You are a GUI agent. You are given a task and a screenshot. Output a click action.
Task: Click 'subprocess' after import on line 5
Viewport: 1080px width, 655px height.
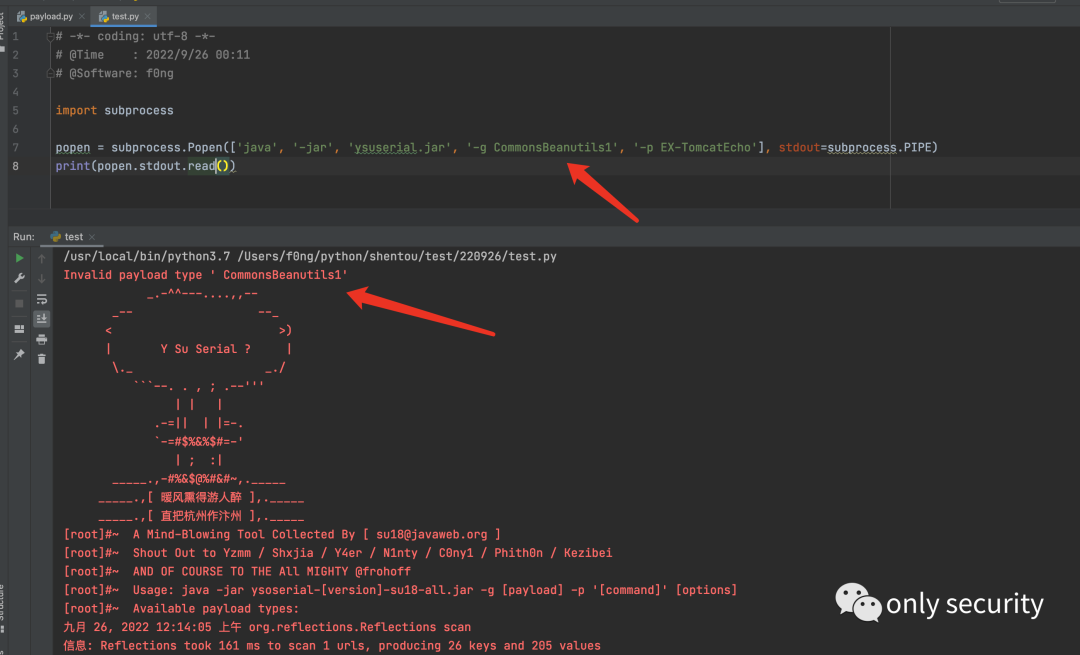(138, 110)
